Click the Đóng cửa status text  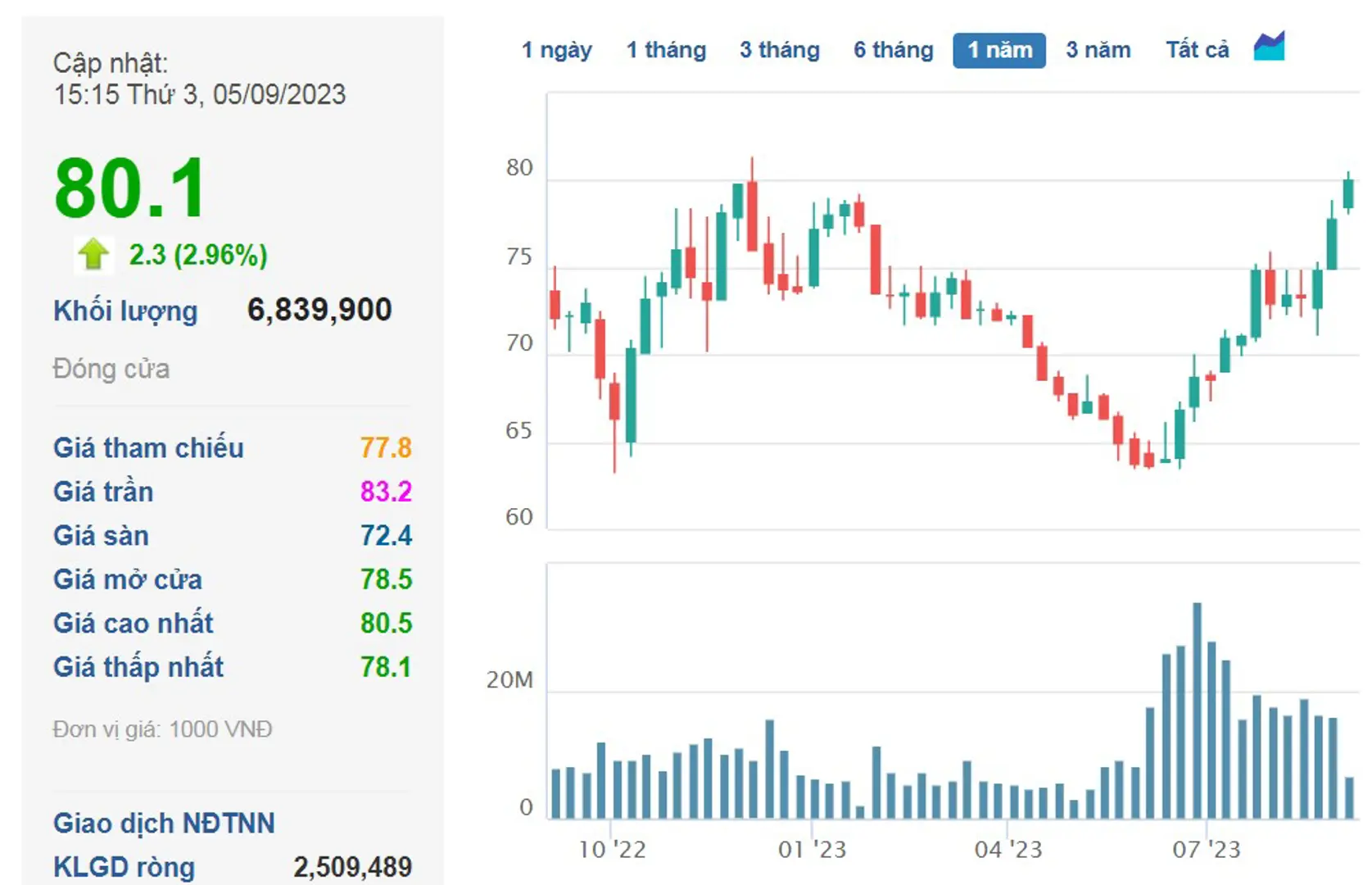coord(111,369)
